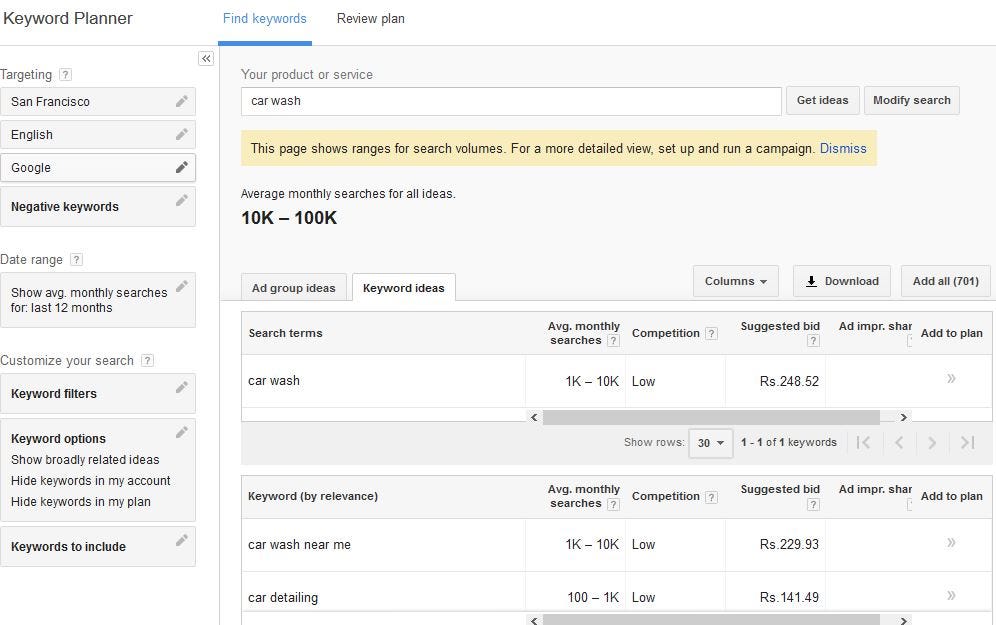Download the keyword ideas
Screen dimensions: 996x625
click(x=842, y=281)
